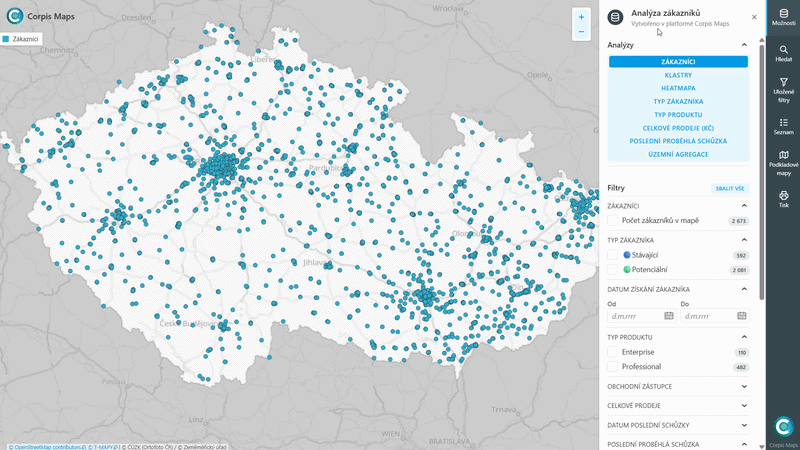This screenshot has width=800, height=450.
Task: Expand the CELKOVÉ PRODEJE filter
Action: tap(744, 406)
